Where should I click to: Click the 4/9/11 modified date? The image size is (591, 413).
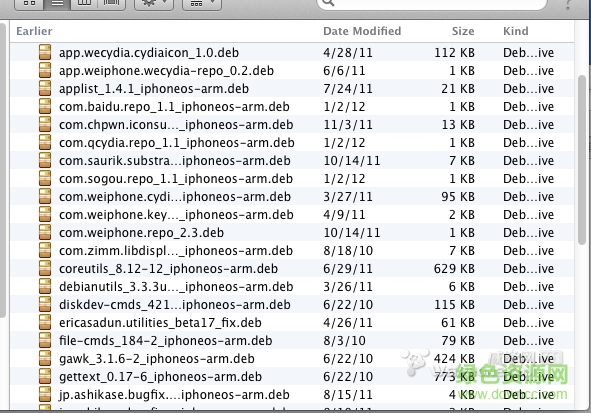coord(344,215)
